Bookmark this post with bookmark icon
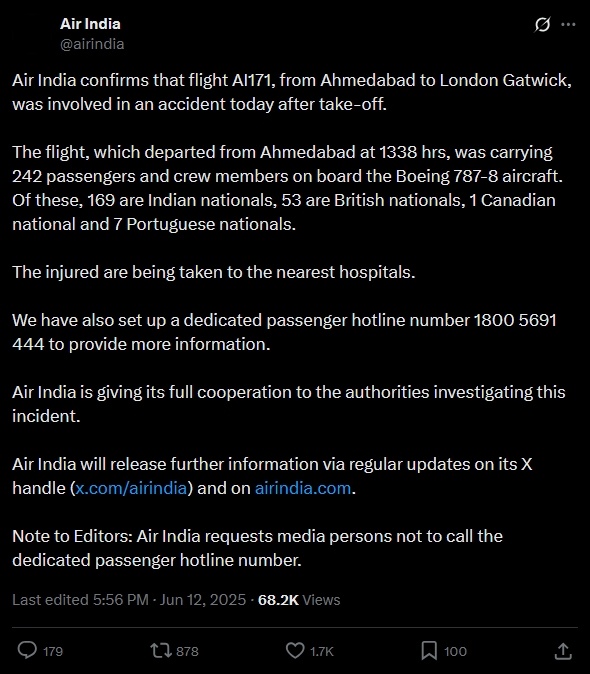Image resolution: width=590 pixels, height=674 pixels. [429, 650]
